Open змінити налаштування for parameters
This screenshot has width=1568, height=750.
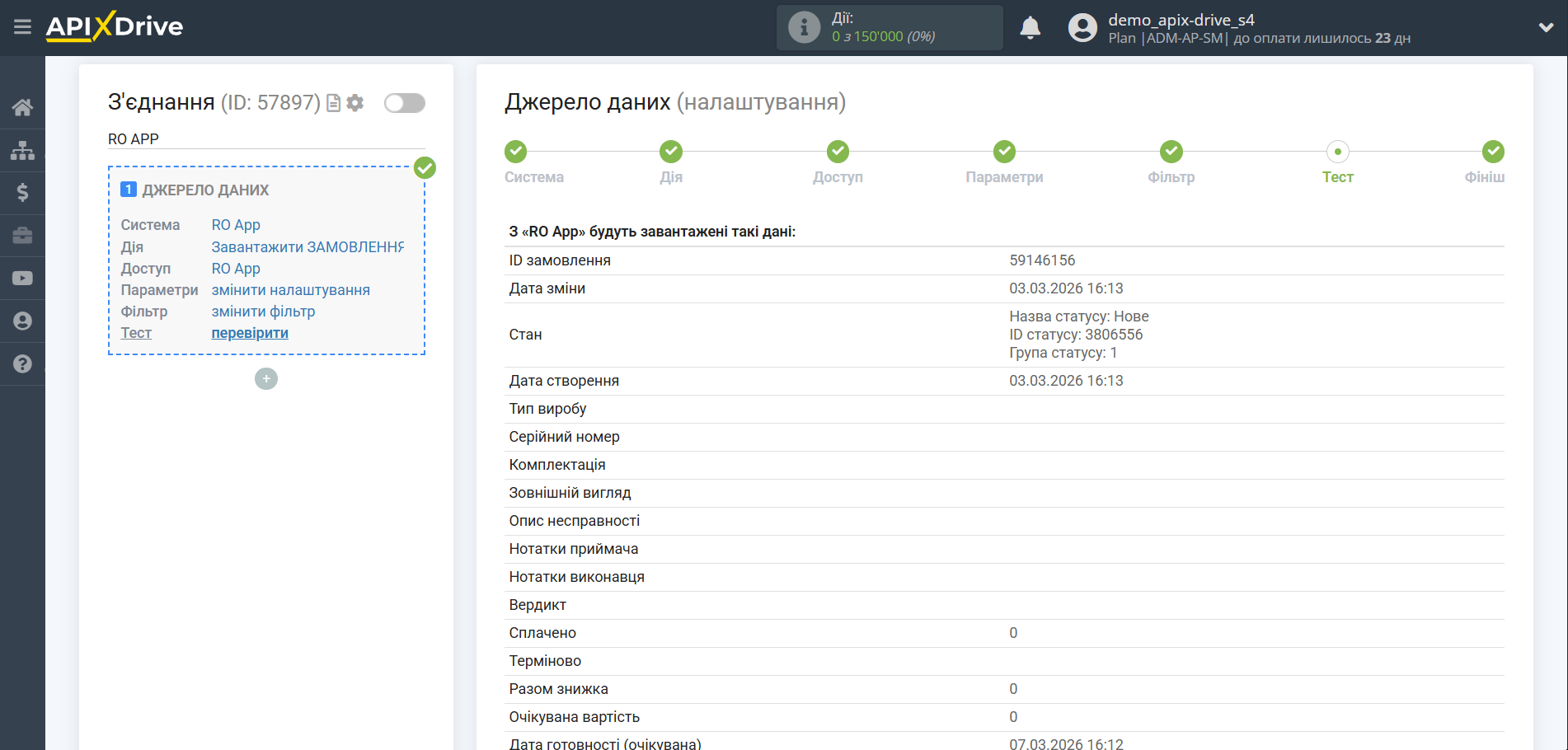[x=290, y=289]
